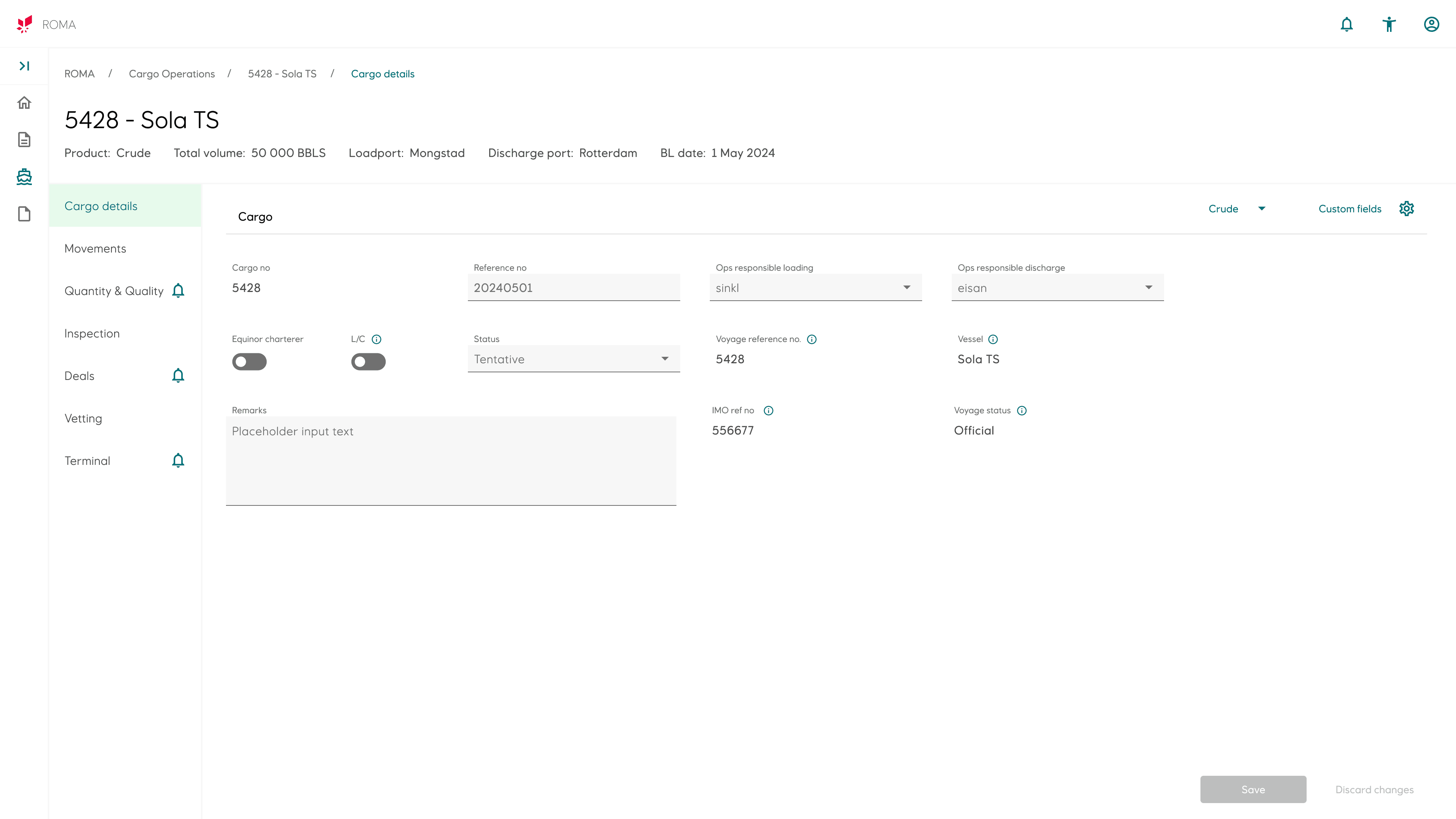This screenshot has width=1456, height=819.
Task: Open the Quantity & Quality tab
Action: [x=114, y=291]
